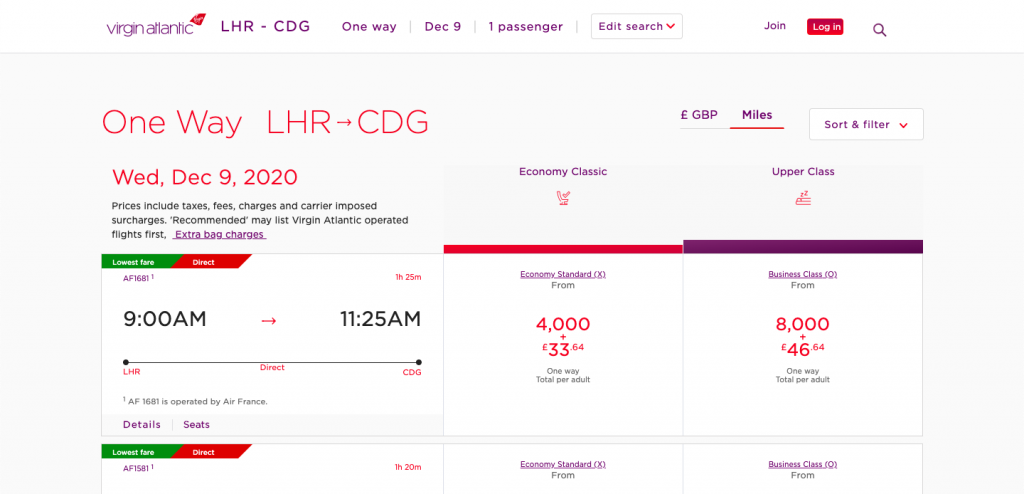Click the Upper Class sleeper icon

coord(803,197)
